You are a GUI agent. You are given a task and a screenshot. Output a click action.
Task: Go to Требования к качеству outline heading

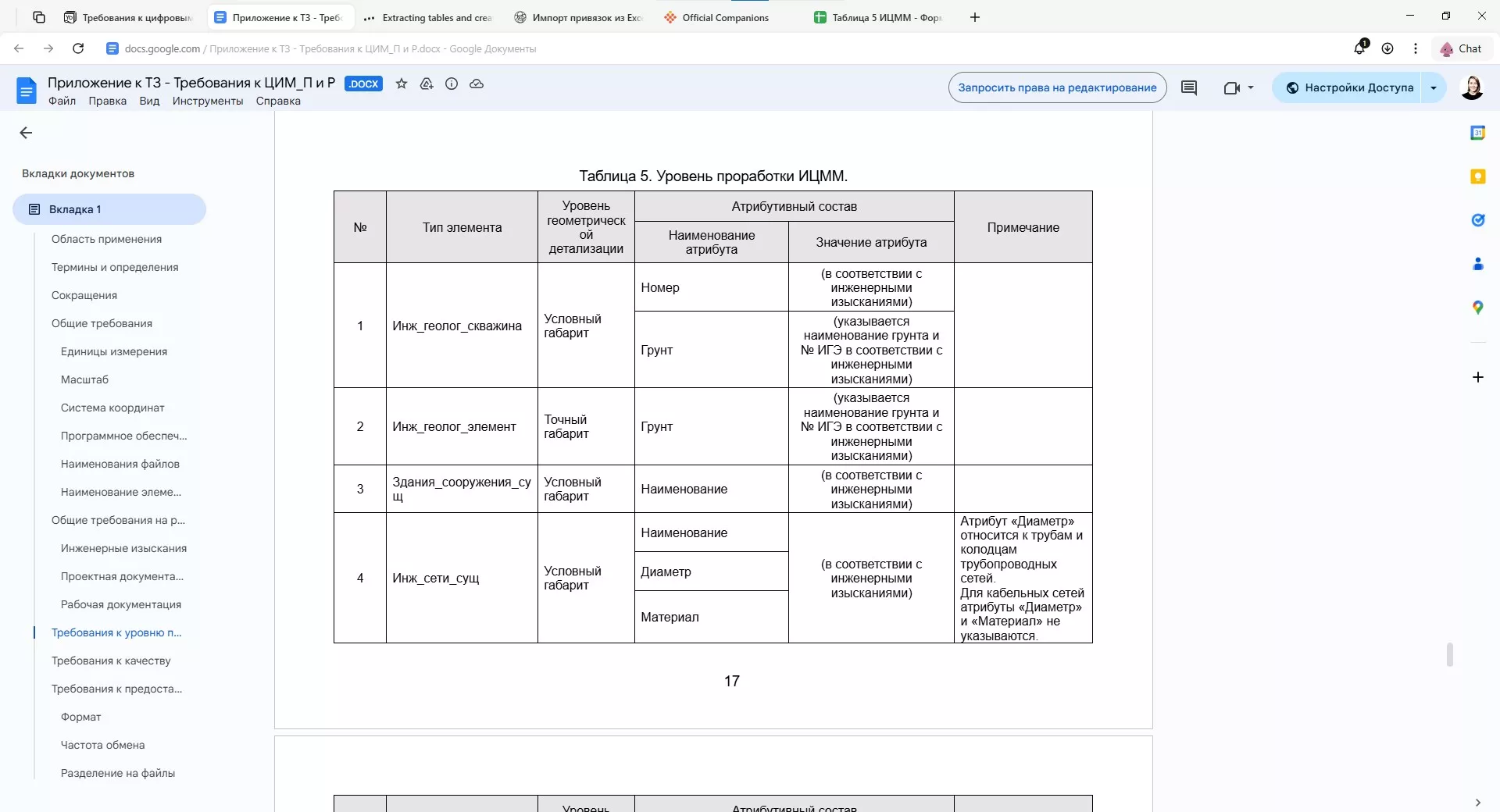tap(111, 661)
